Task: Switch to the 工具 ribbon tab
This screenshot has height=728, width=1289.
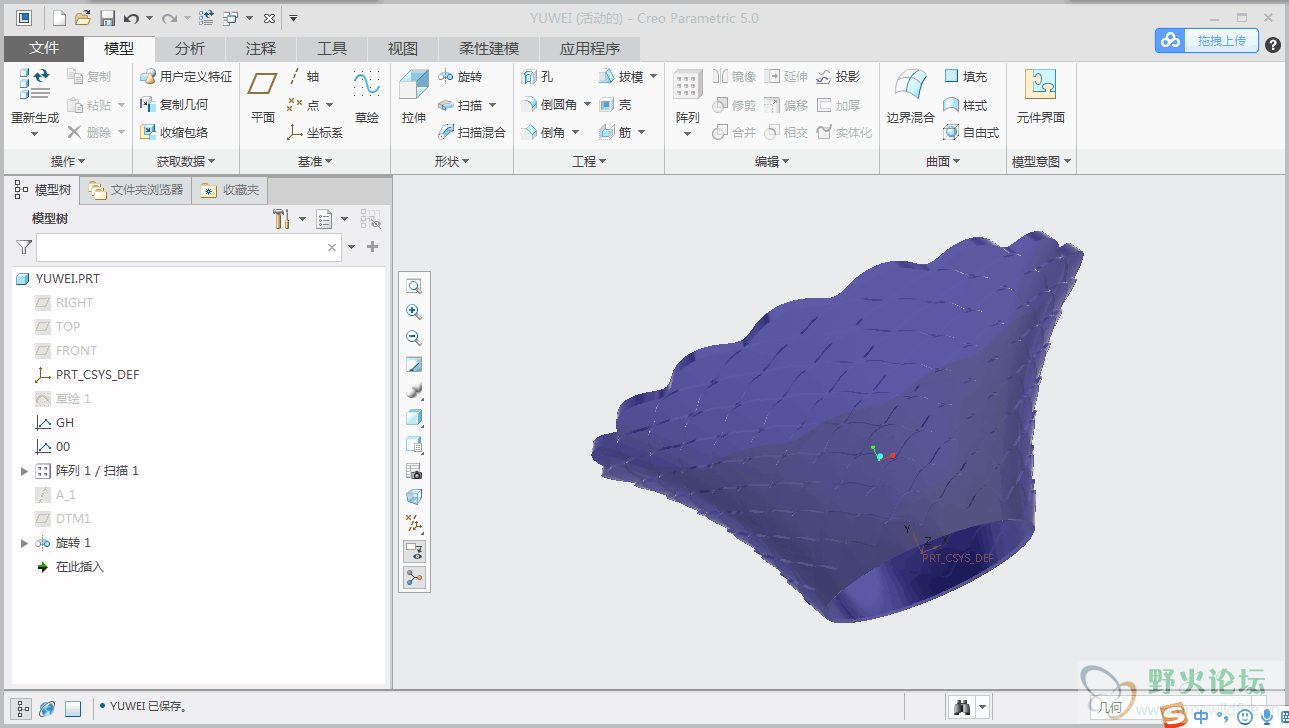Action: click(x=332, y=48)
